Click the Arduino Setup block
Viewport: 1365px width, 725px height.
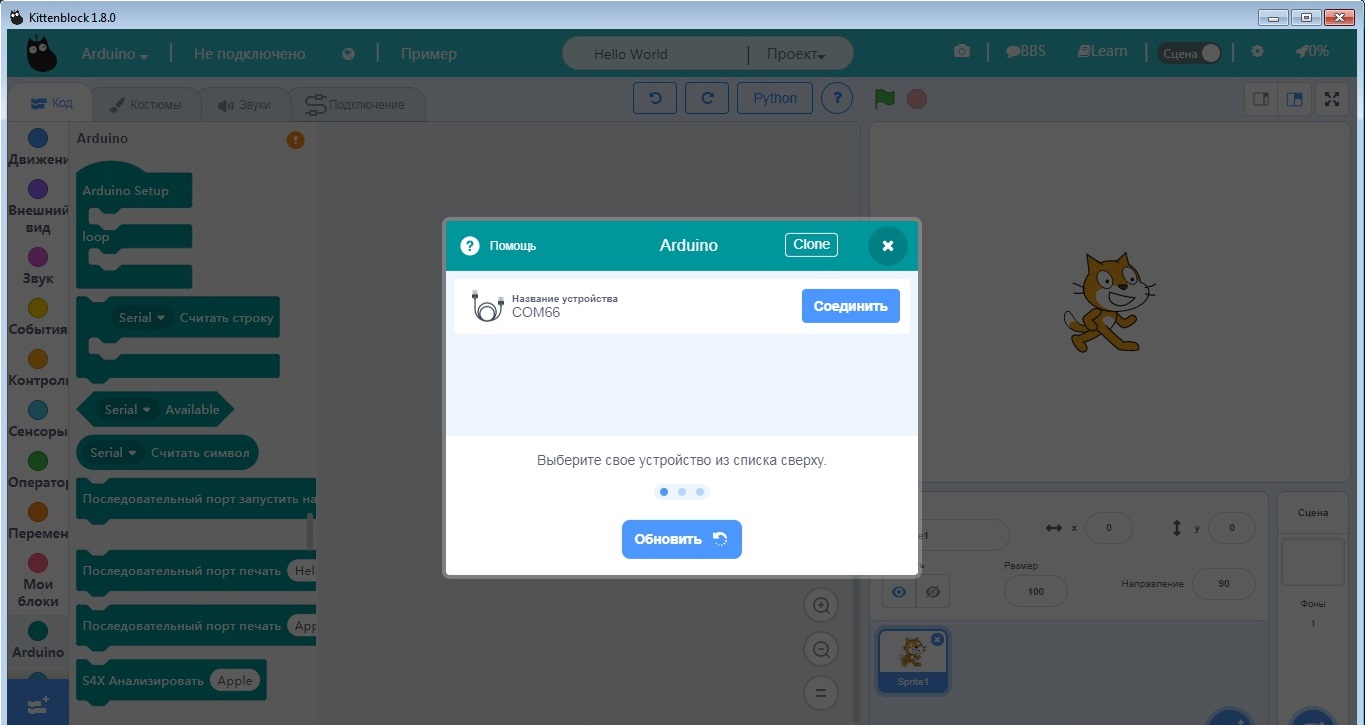click(x=127, y=190)
